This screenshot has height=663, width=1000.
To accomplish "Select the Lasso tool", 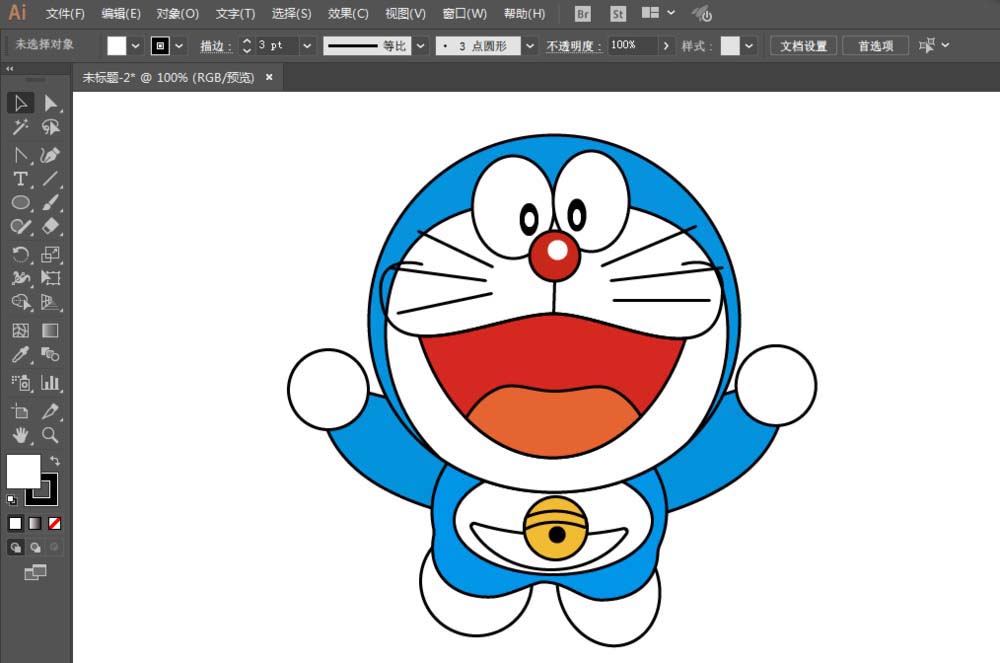I will point(50,128).
